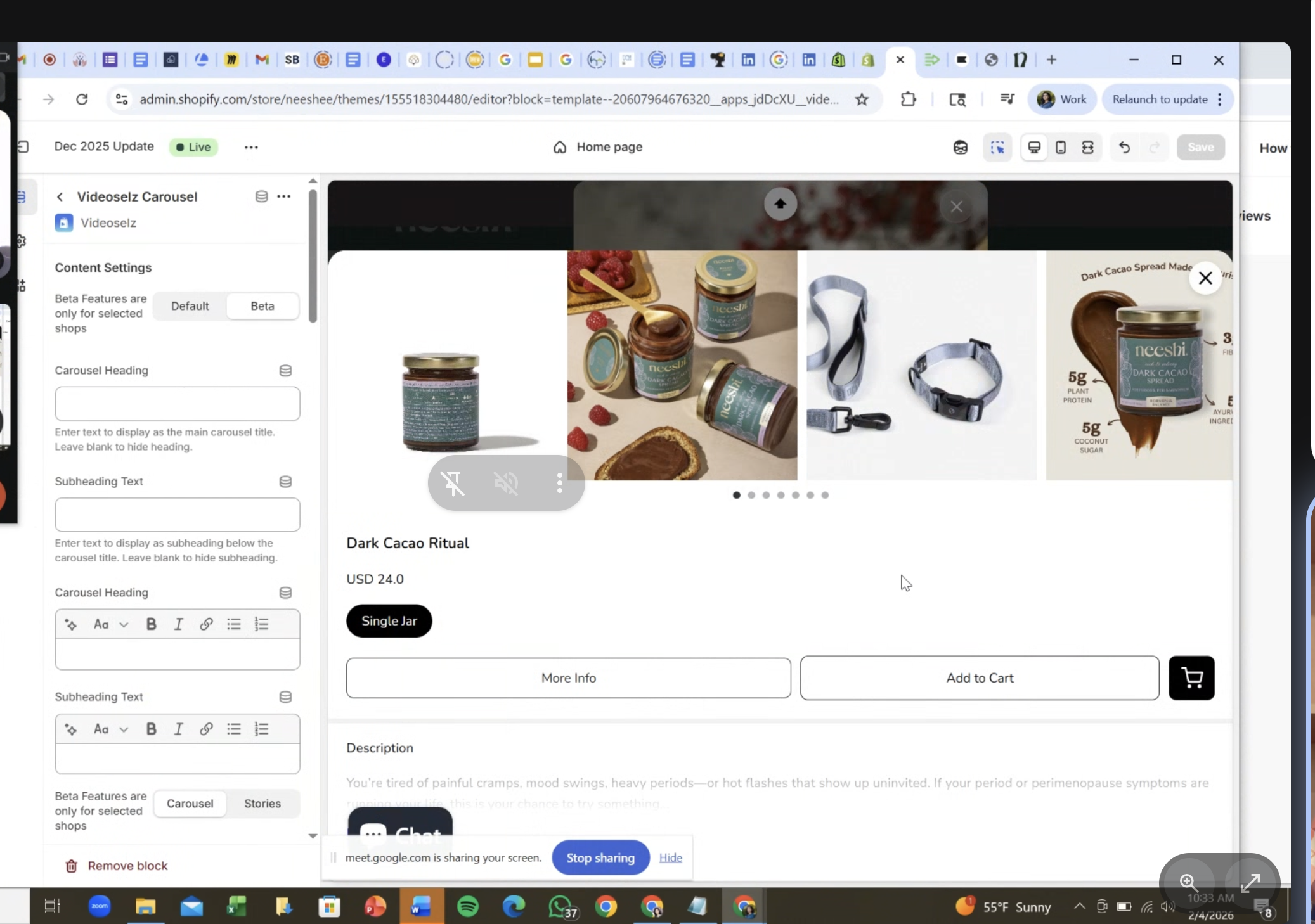This screenshot has width=1315, height=924.
Task: Undo last editor change
Action: coord(1124,147)
